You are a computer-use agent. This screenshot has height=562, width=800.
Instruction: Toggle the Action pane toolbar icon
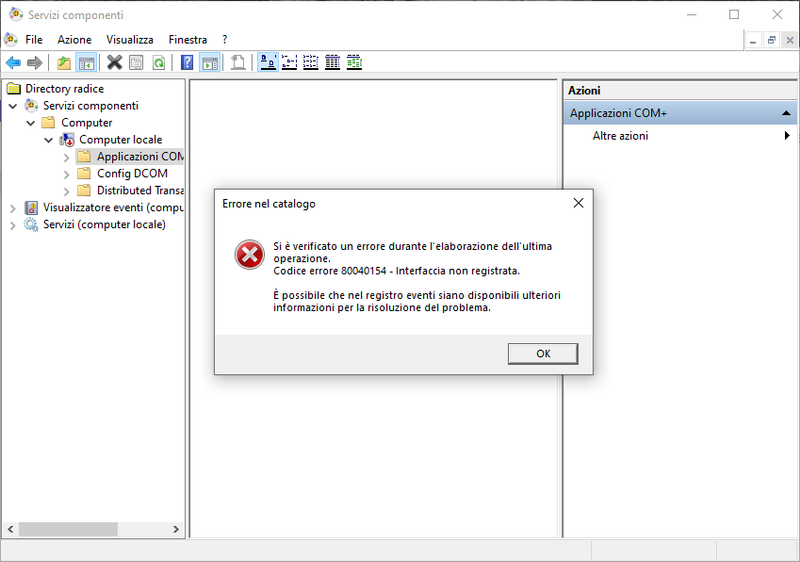click(x=210, y=63)
